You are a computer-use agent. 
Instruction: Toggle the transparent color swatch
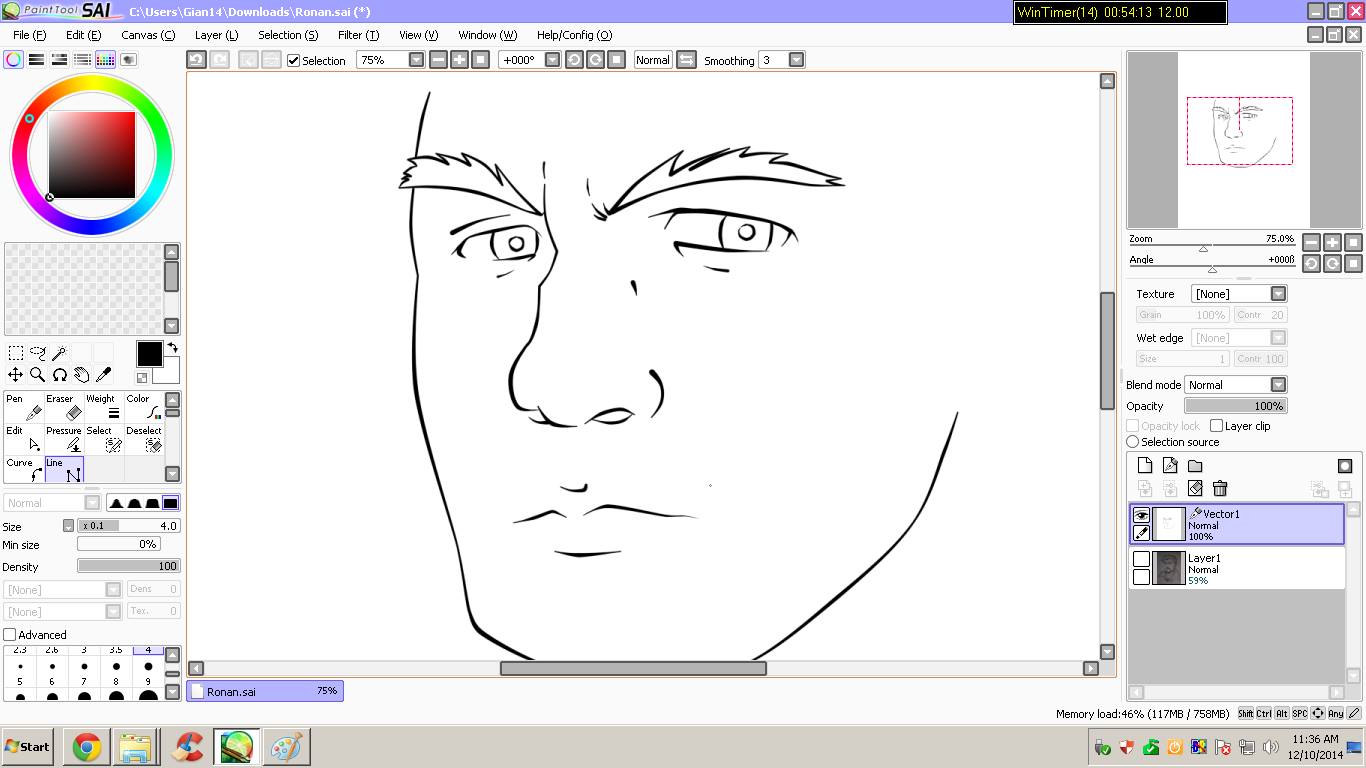tap(142, 378)
